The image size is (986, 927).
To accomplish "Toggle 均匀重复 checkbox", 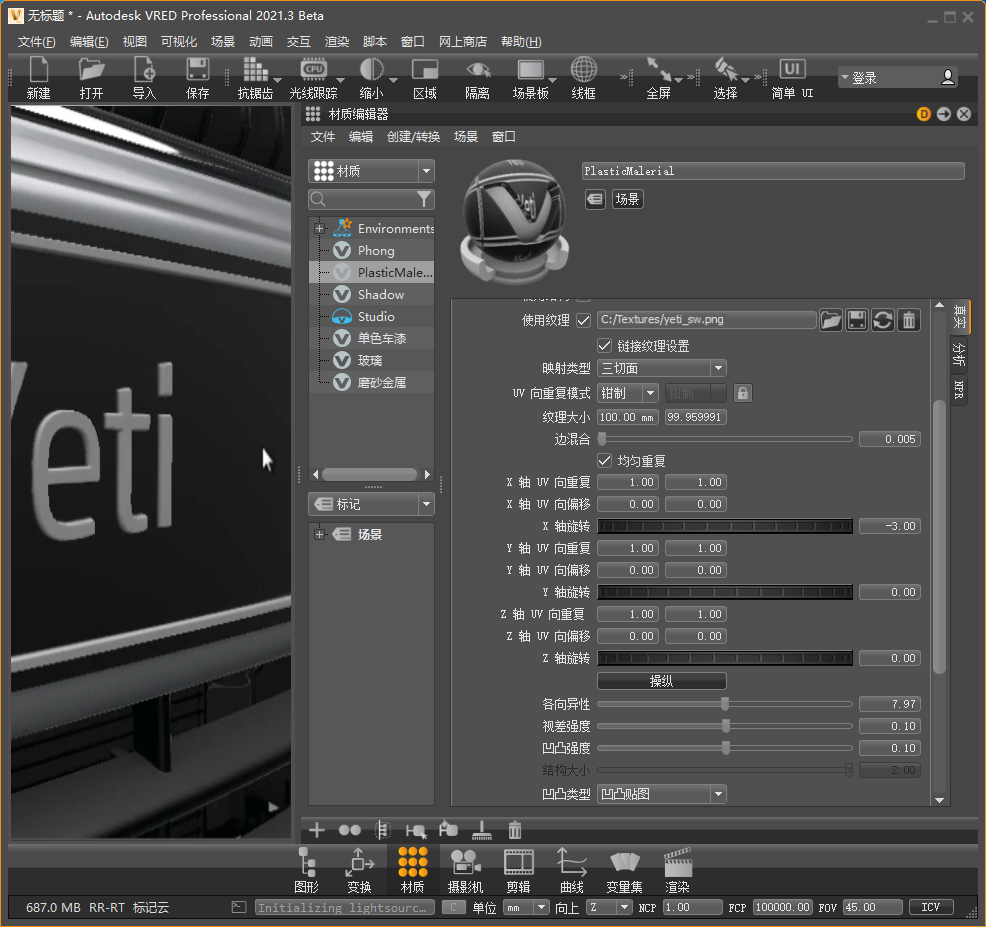I will pyautogui.click(x=604, y=461).
